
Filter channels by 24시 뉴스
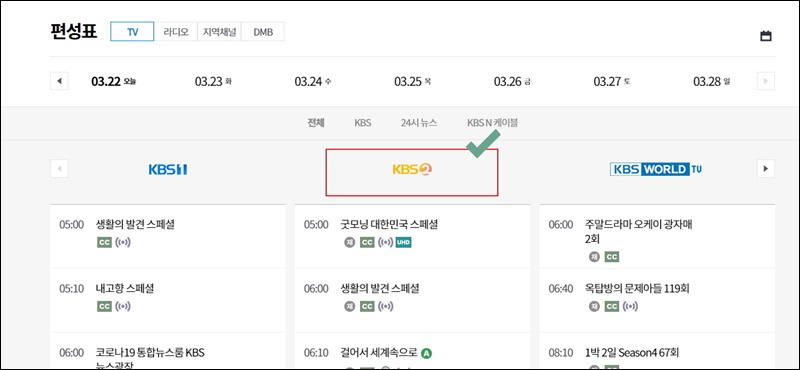point(419,123)
